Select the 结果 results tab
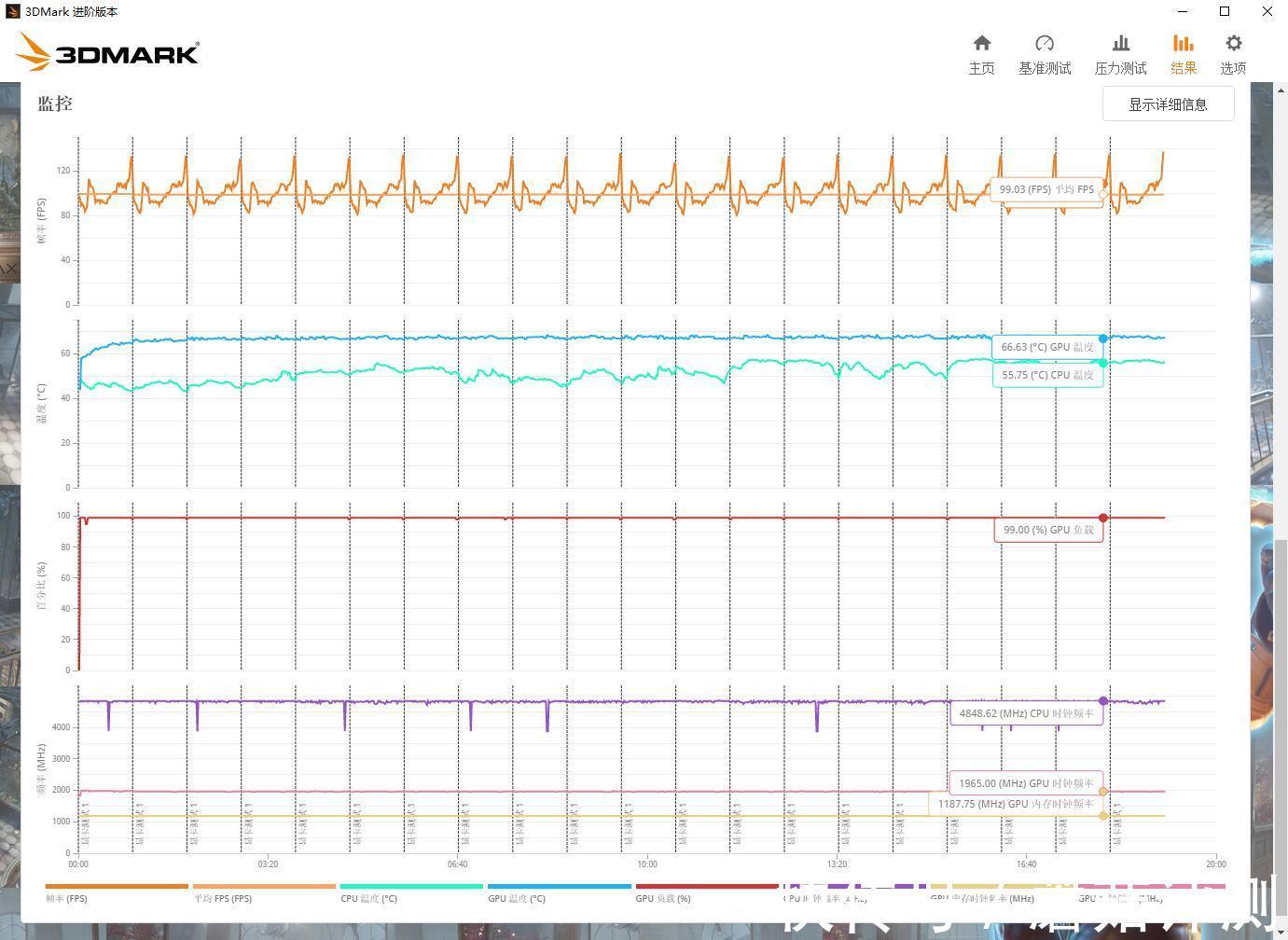Viewport: 1288px width, 940px height. 1184,55
